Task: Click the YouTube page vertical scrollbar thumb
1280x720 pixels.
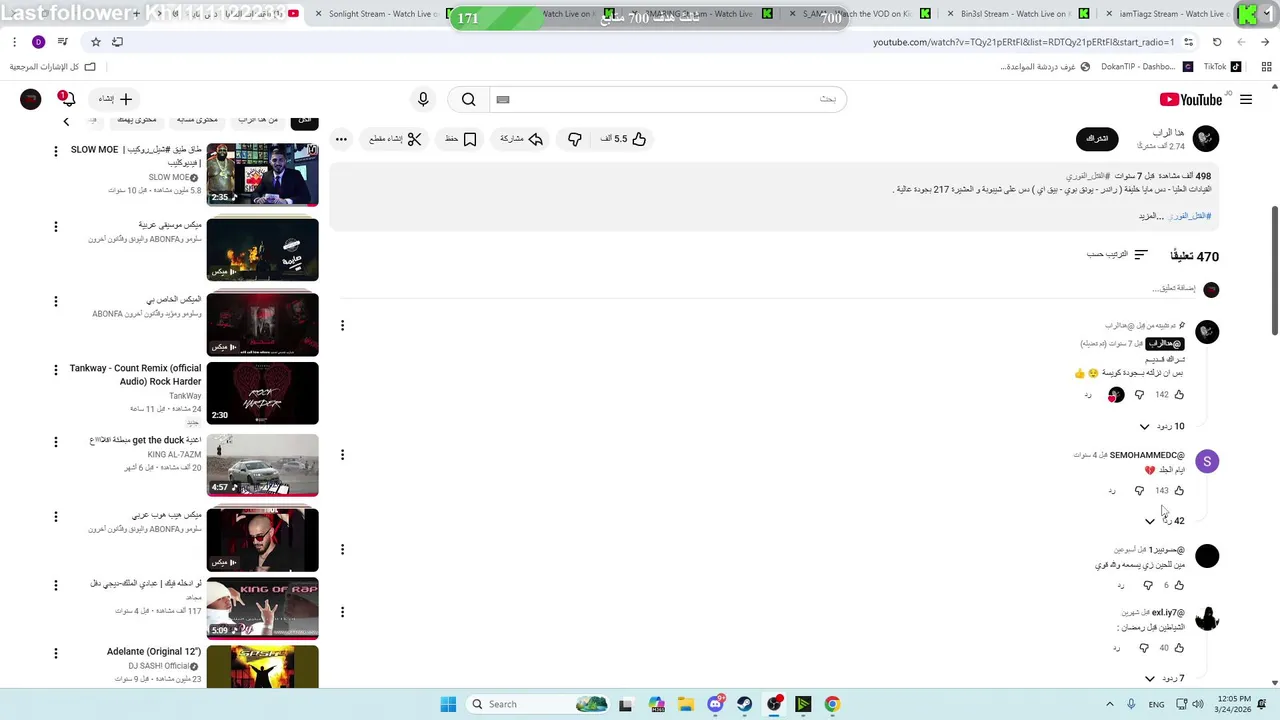Action: pyautogui.click(x=1274, y=270)
